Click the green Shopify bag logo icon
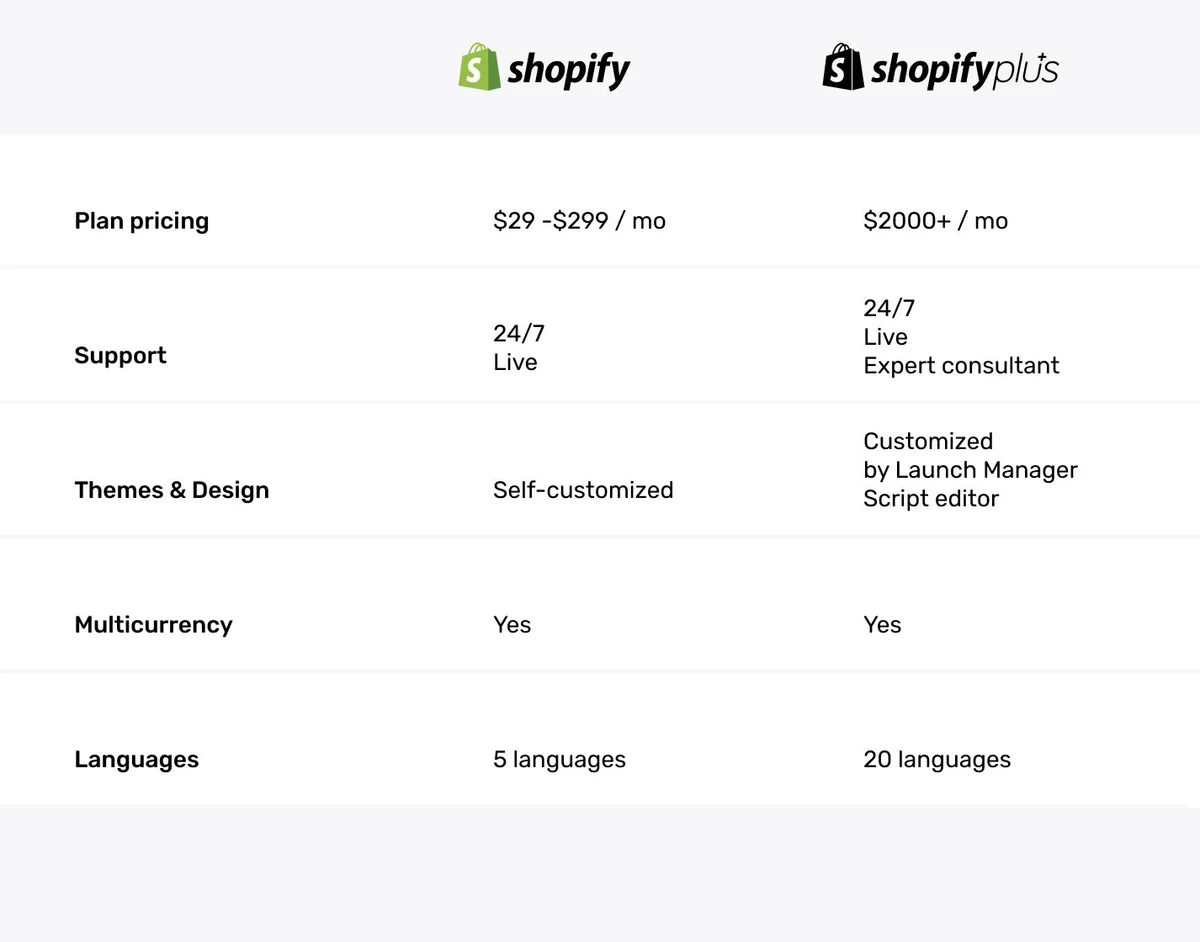Viewport: 1200px width, 942px height. (x=479, y=67)
